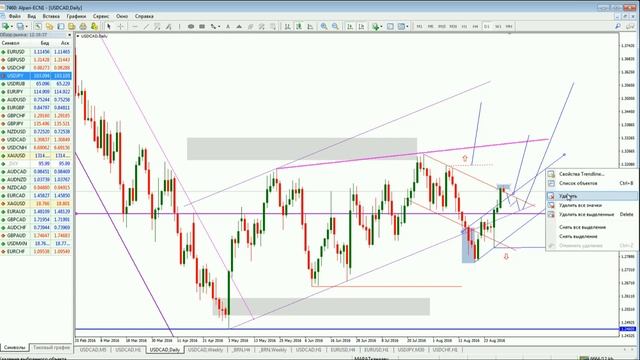Select the Horizontal line tool
The image size is (640, 360).
pyautogui.click(x=135, y=26)
